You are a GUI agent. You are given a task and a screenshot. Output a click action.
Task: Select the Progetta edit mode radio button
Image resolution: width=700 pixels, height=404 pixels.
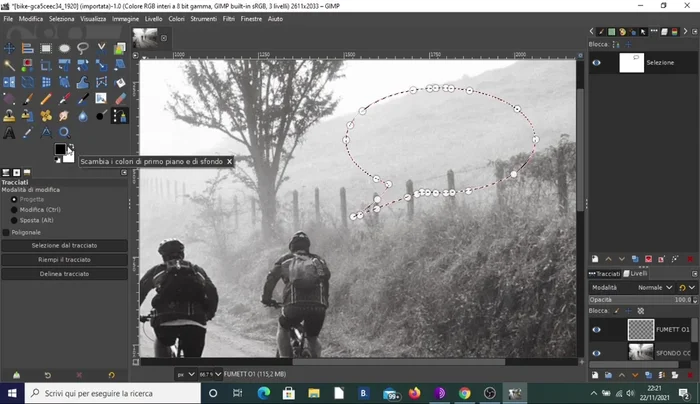click(14, 198)
